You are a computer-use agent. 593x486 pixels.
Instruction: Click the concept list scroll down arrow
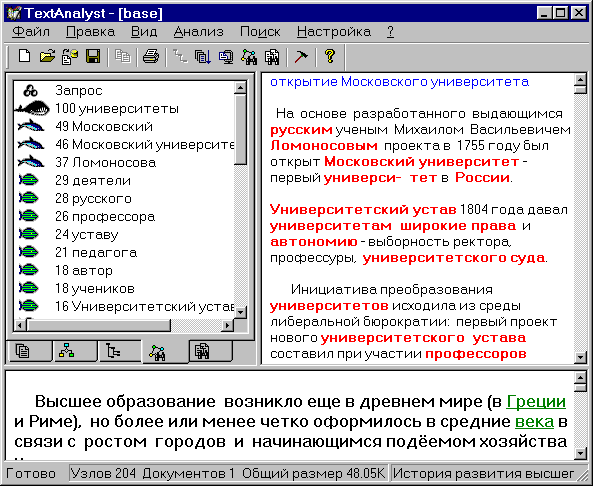pos(241,312)
